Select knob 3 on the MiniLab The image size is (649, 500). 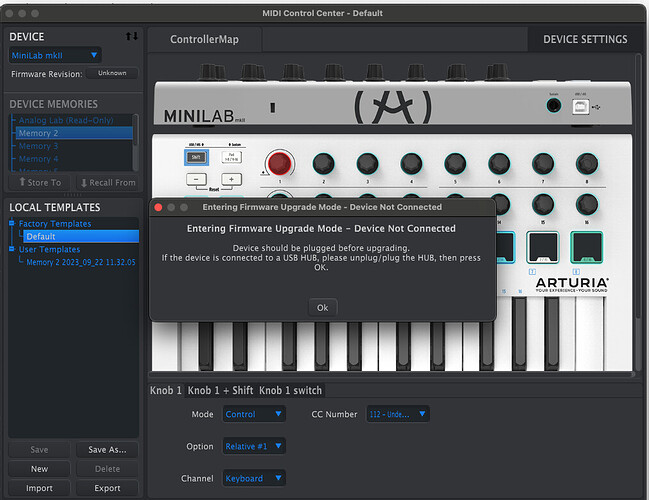click(x=368, y=163)
